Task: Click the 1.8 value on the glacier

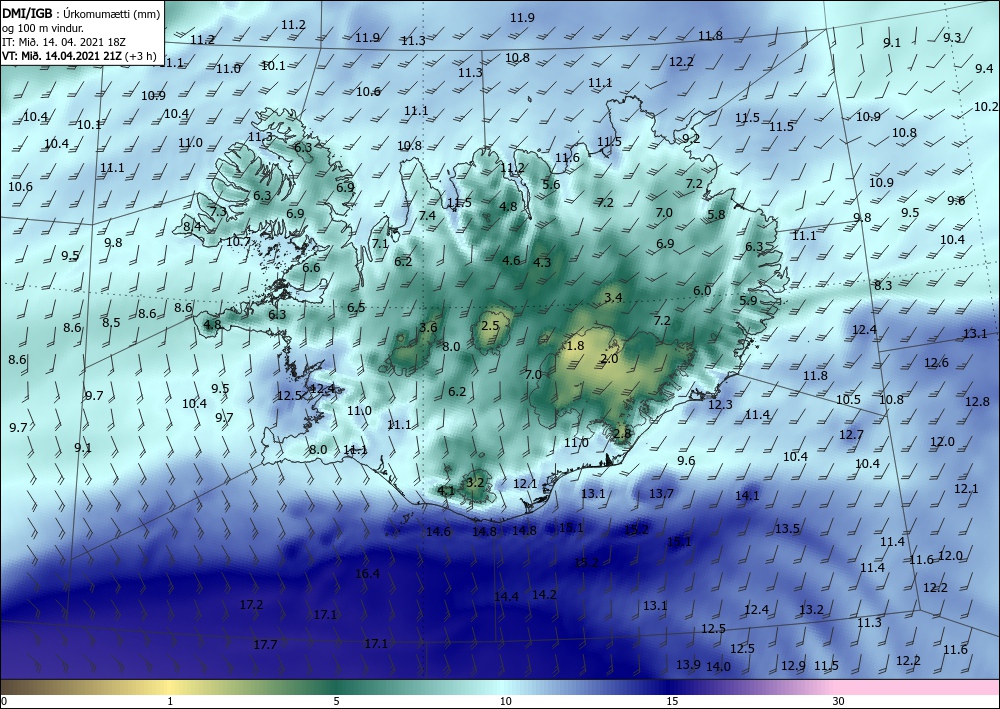Action: (575, 346)
